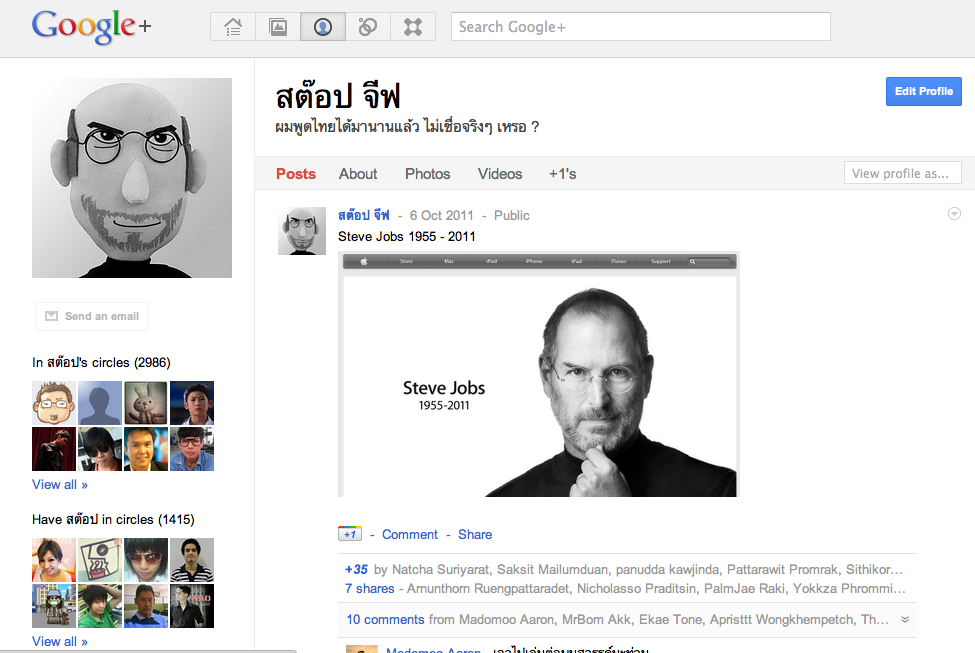Select the Profile icon in top navigation
975x653 pixels.
[x=323, y=27]
